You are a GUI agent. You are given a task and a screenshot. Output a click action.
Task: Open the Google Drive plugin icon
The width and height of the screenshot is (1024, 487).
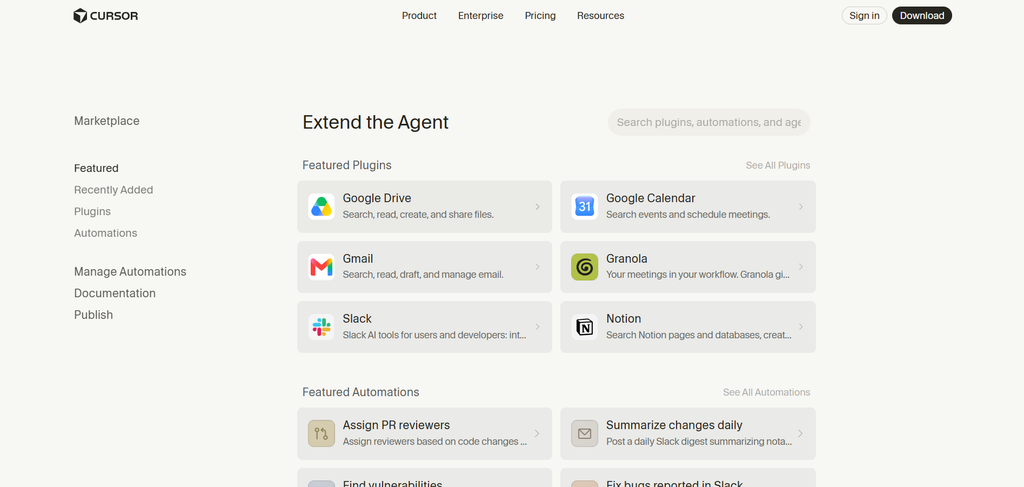point(321,207)
